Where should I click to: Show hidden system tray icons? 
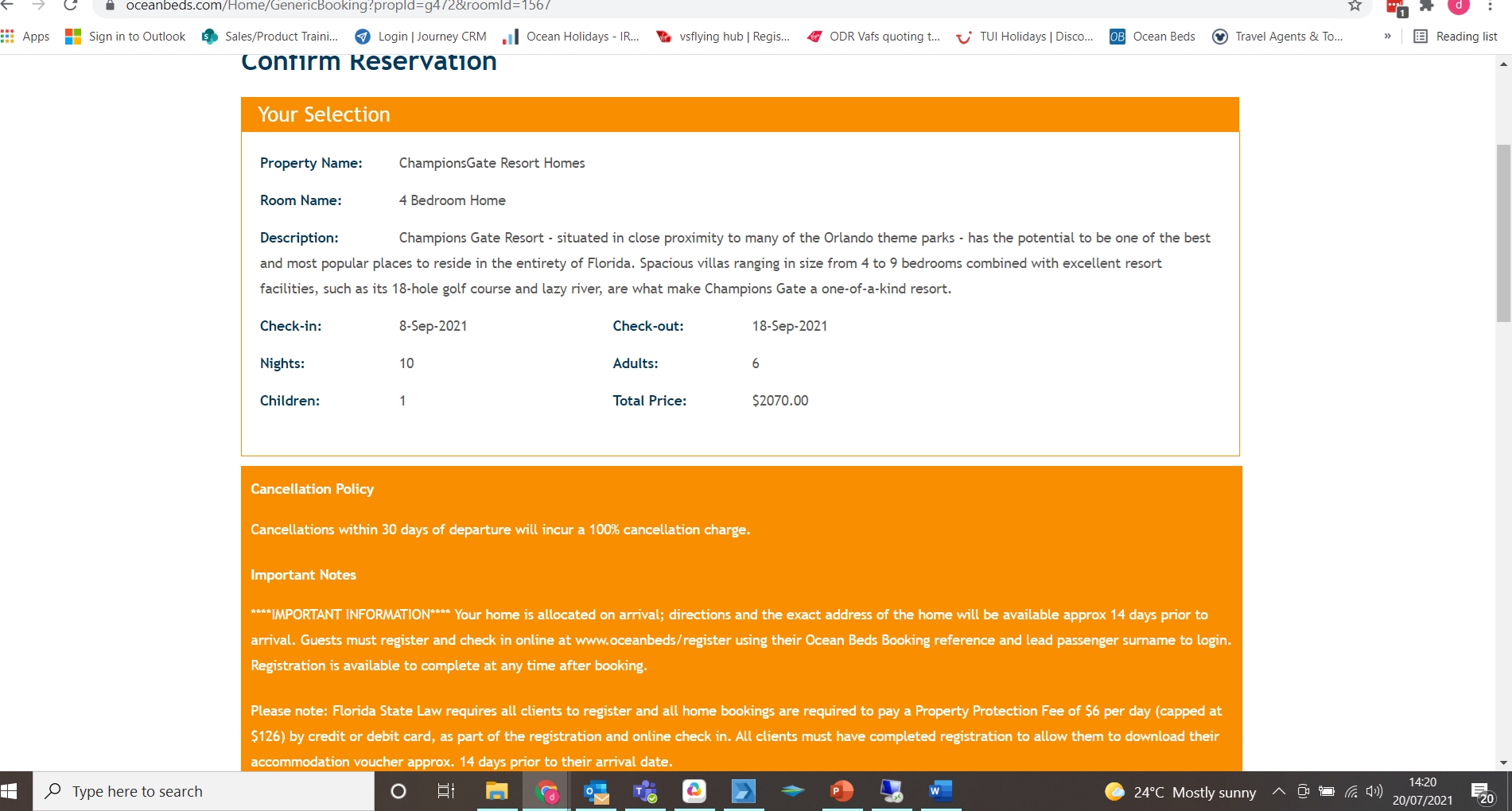point(1279,791)
